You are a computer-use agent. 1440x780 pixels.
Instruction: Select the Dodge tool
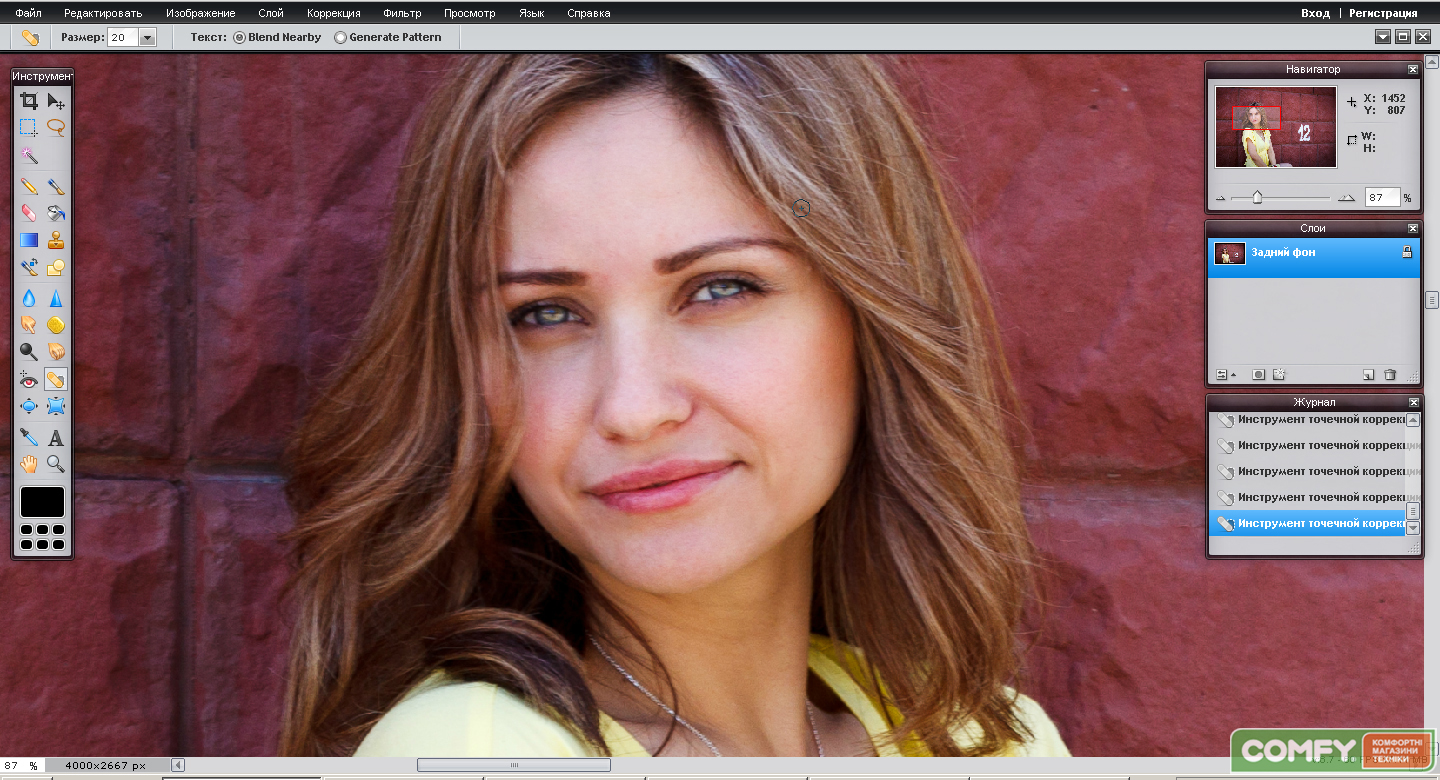pyautogui.click(x=29, y=351)
